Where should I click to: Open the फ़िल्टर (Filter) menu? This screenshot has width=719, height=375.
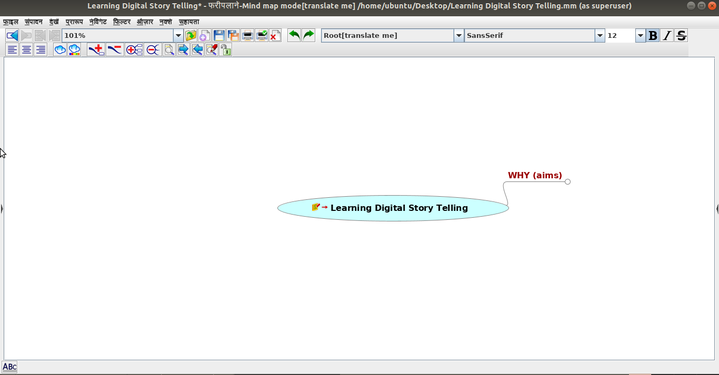pyautogui.click(x=122, y=22)
